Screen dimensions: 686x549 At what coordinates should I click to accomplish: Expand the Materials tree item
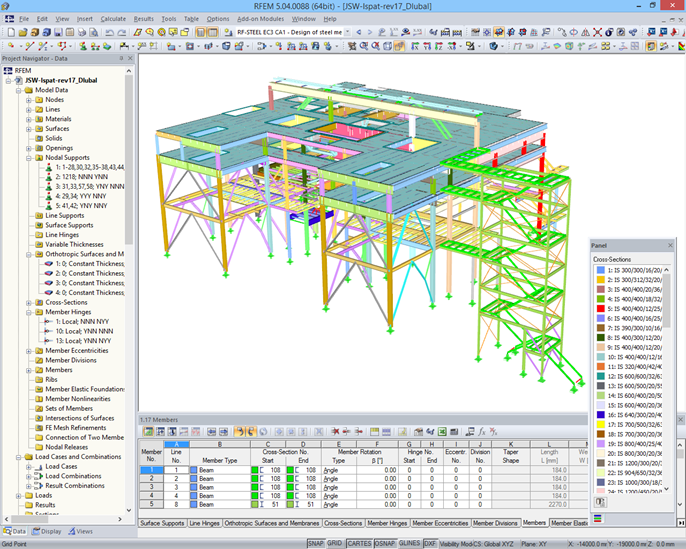pyautogui.click(x=28, y=119)
